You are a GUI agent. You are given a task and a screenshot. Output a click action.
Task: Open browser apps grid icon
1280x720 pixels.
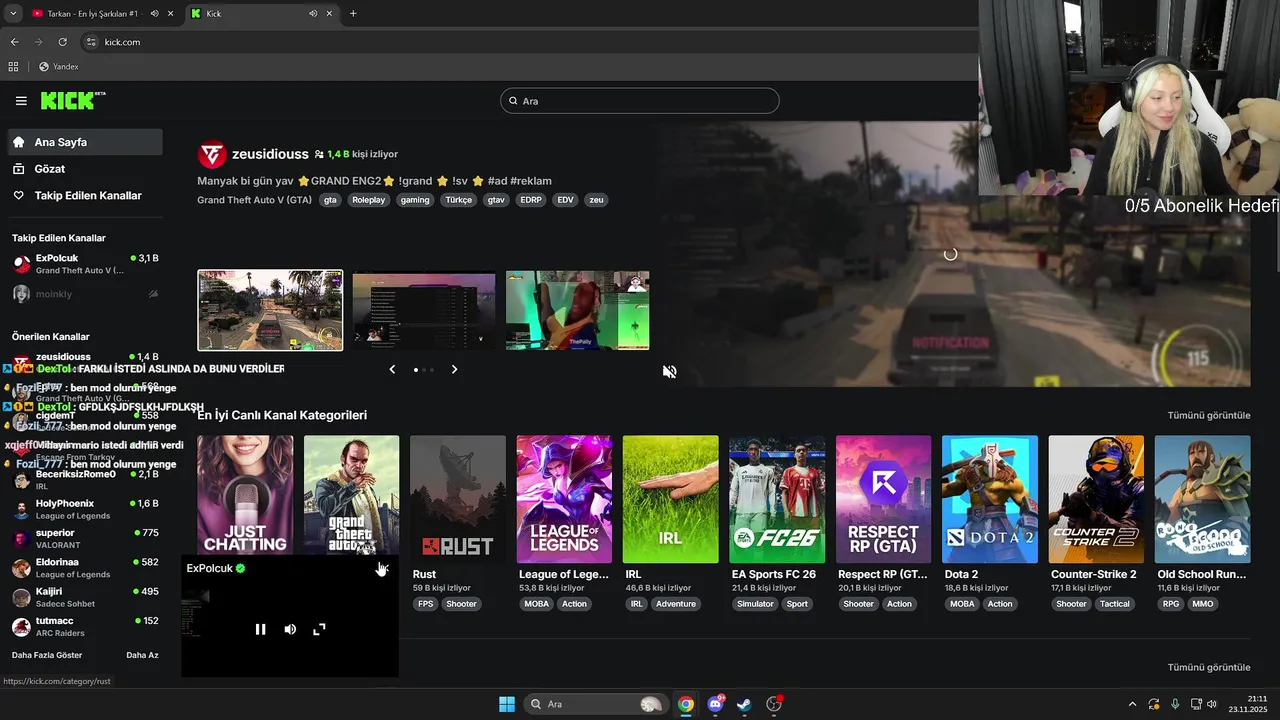[13, 67]
